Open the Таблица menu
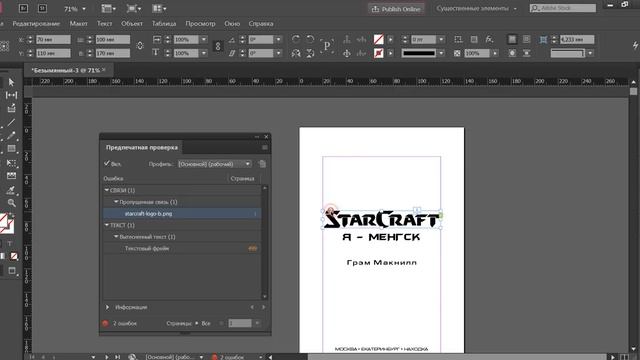 click(x=164, y=24)
